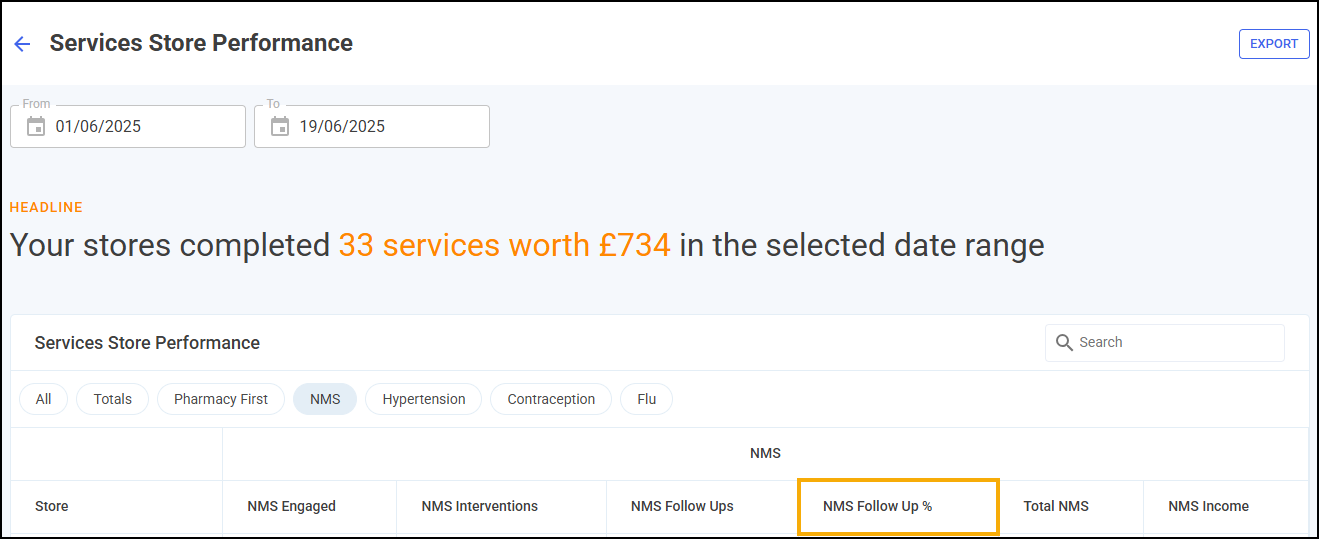Click the EXPORT button
The width and height of the screenshot is (1319, 539).
click(1274, 44)
